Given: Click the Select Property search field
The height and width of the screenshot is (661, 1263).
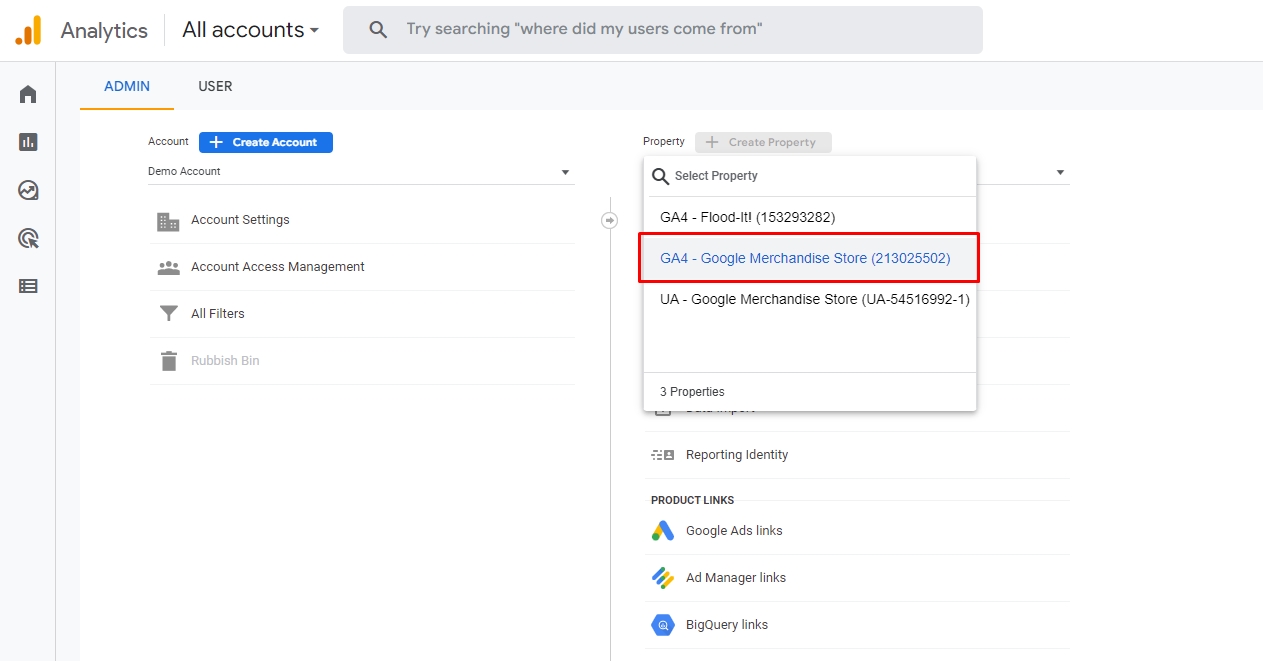Looking at the screenshot, I should click(x=809, y=176).
